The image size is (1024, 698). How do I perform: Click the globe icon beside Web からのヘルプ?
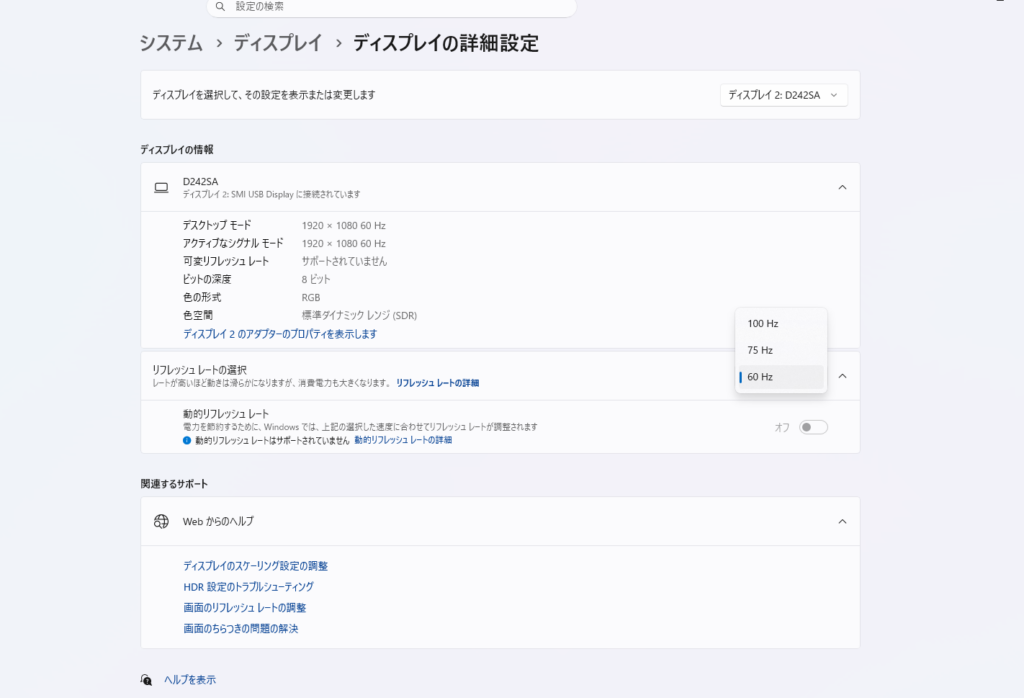[x=161, y=521]
